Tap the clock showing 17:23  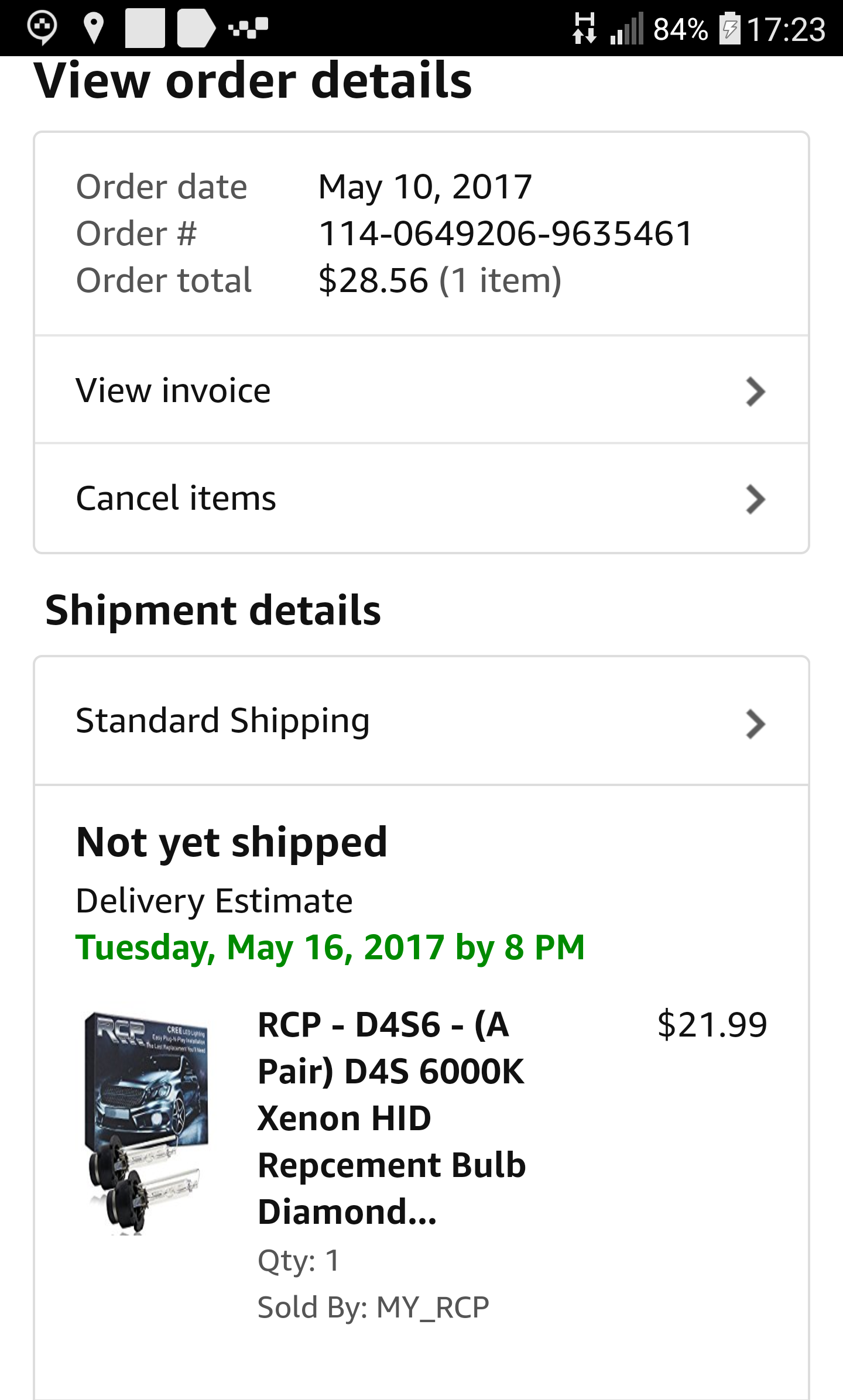point(786,29)
